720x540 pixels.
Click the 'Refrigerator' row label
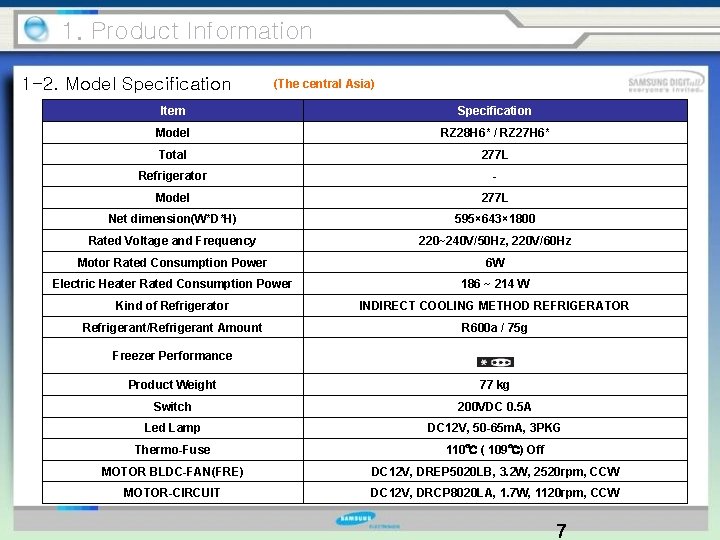[173, 176]
